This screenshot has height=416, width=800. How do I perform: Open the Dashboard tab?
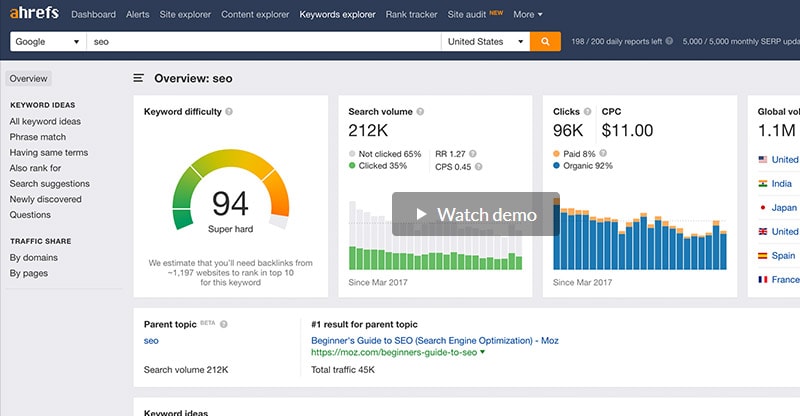(93, 14)
